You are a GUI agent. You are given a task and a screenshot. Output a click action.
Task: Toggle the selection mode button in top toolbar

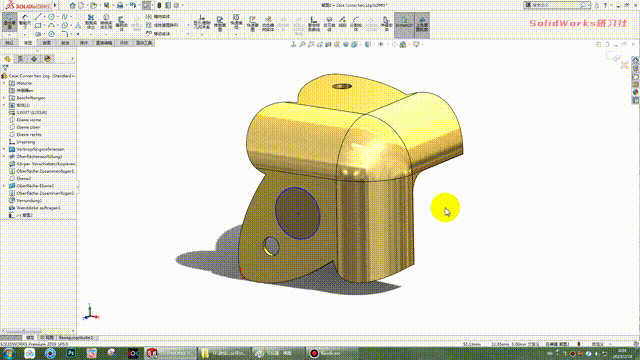pyautogui.click(x=146, y=5)
